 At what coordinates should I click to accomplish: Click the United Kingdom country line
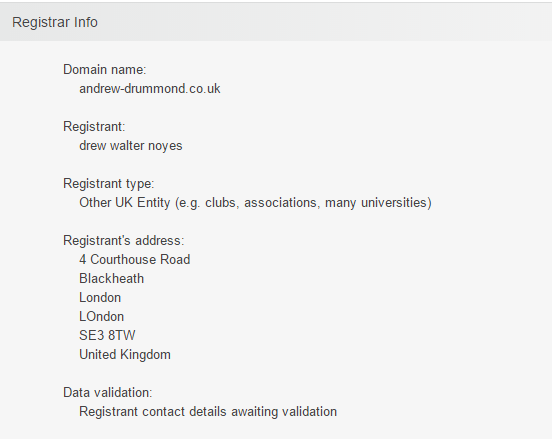pos(125,355)
